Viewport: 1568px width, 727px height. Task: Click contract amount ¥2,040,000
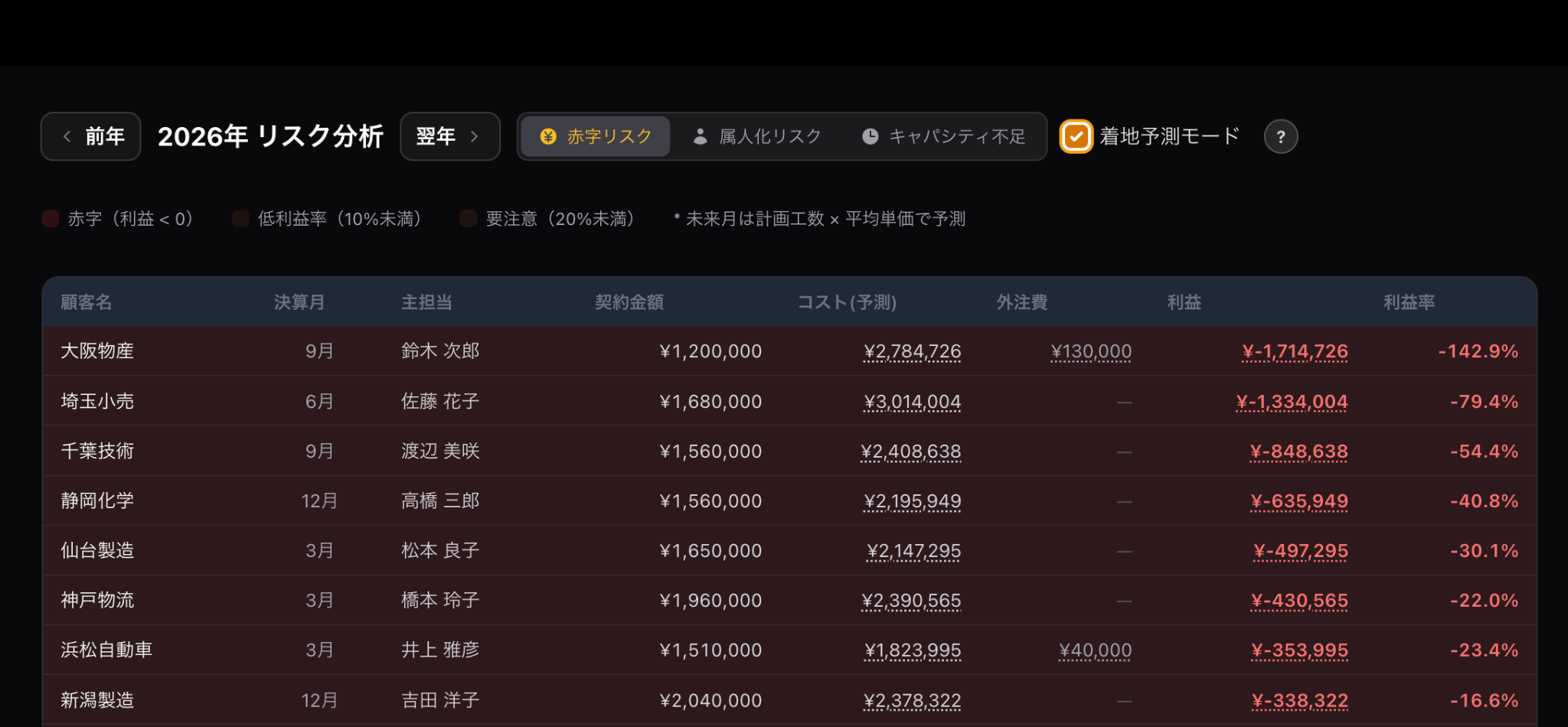click(710, 701)
